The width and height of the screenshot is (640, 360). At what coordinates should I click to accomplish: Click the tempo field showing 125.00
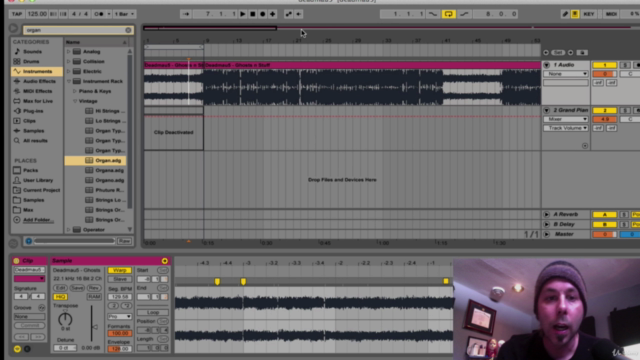(x=37, y=14)
